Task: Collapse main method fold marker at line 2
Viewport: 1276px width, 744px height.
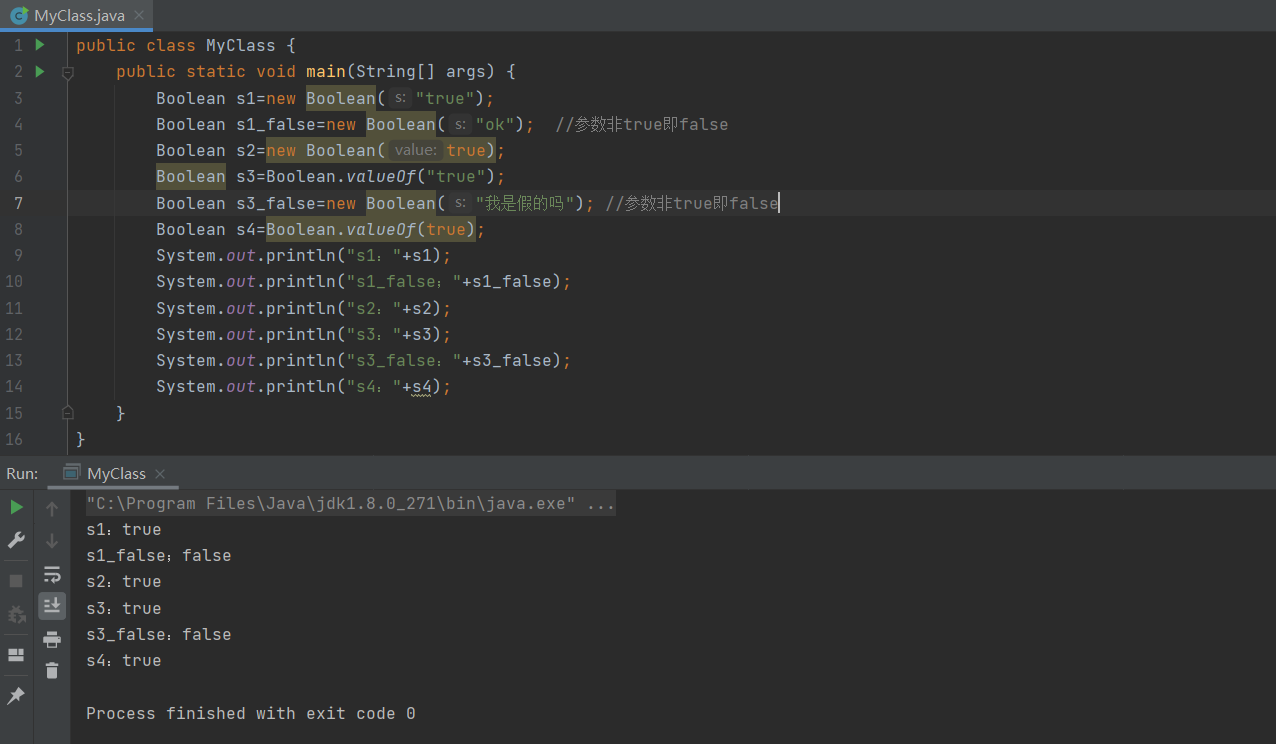Action: click(x=68, y=72)
